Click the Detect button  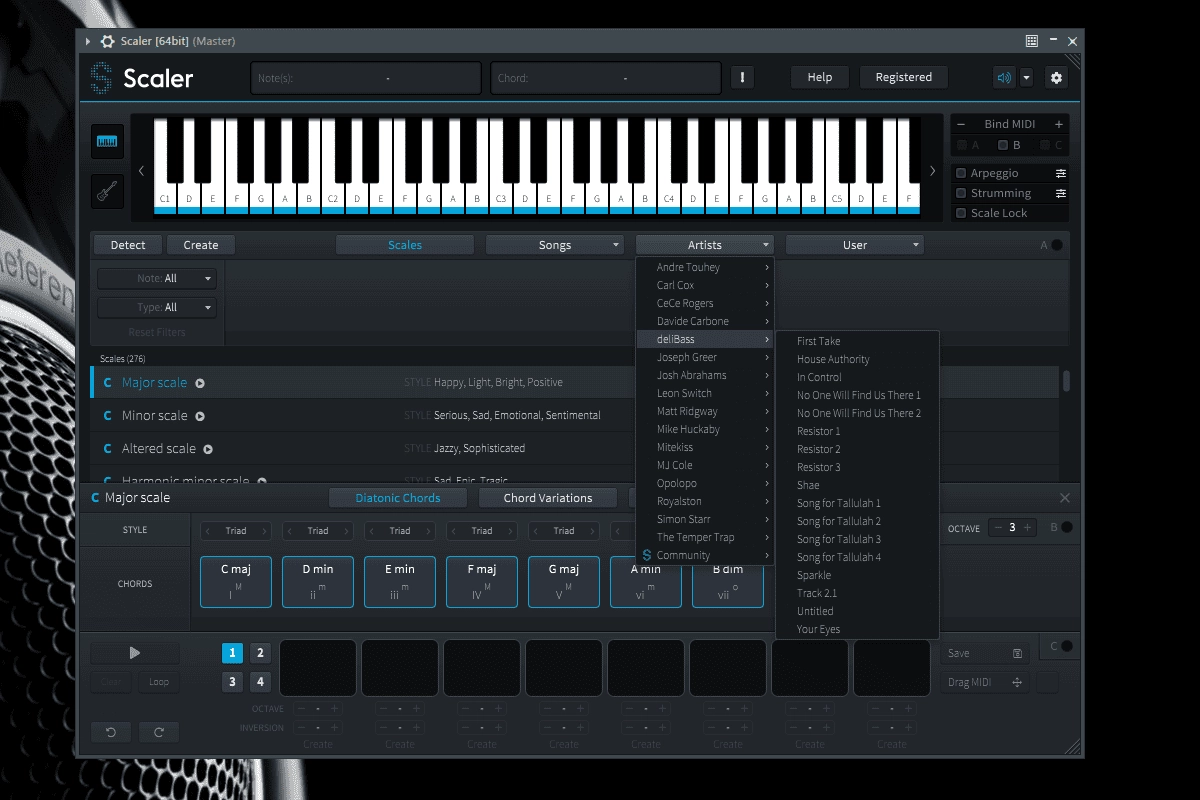[x=128, y=245]
